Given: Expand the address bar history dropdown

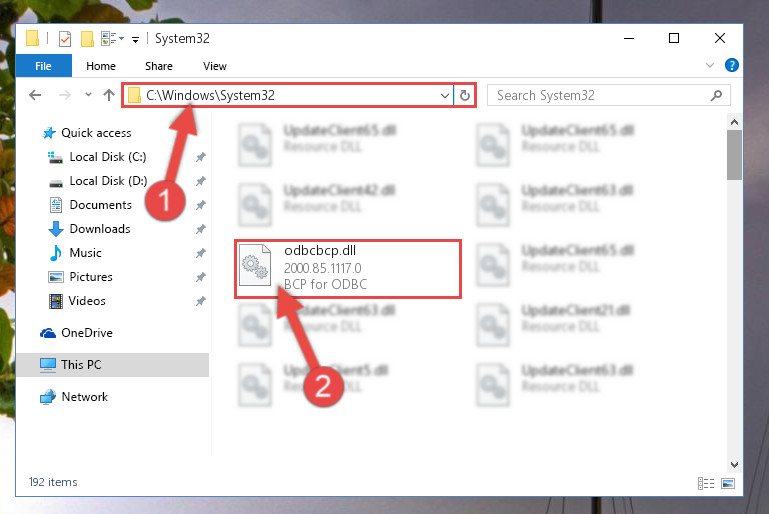Looking at the screenshot, I should point(444,96).
